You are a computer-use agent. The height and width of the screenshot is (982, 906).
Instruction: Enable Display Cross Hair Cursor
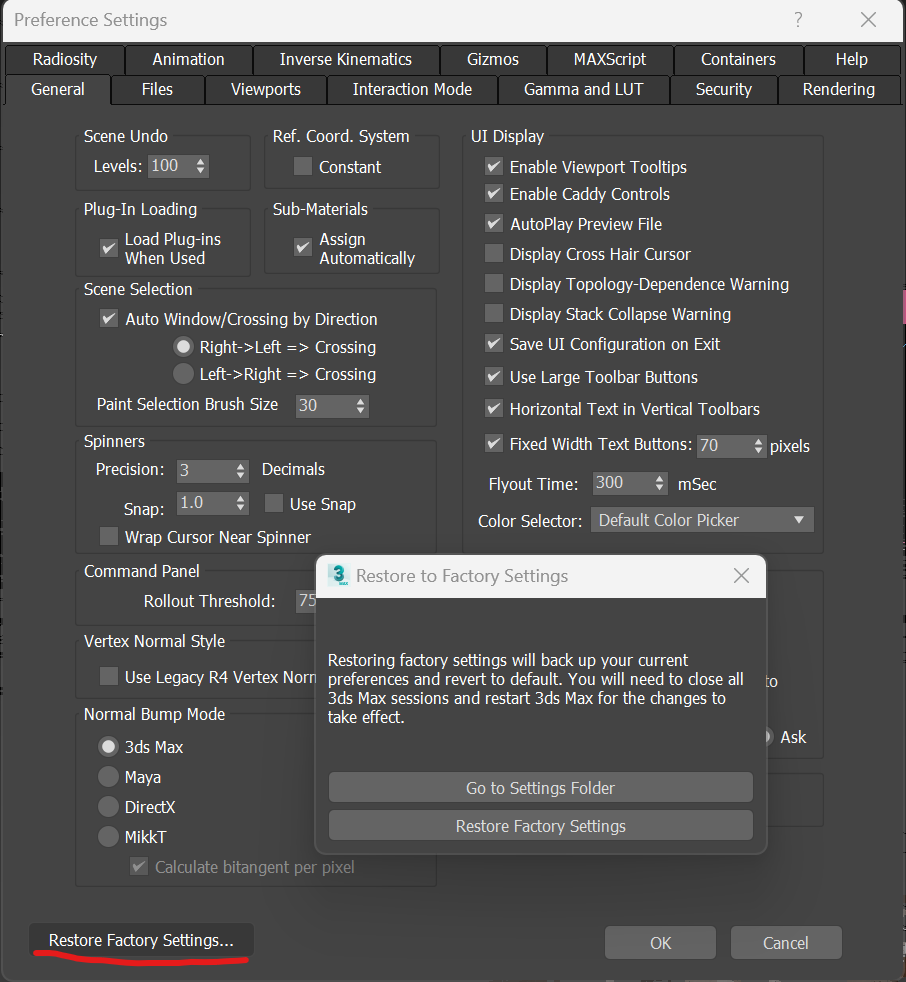point(493,254)
